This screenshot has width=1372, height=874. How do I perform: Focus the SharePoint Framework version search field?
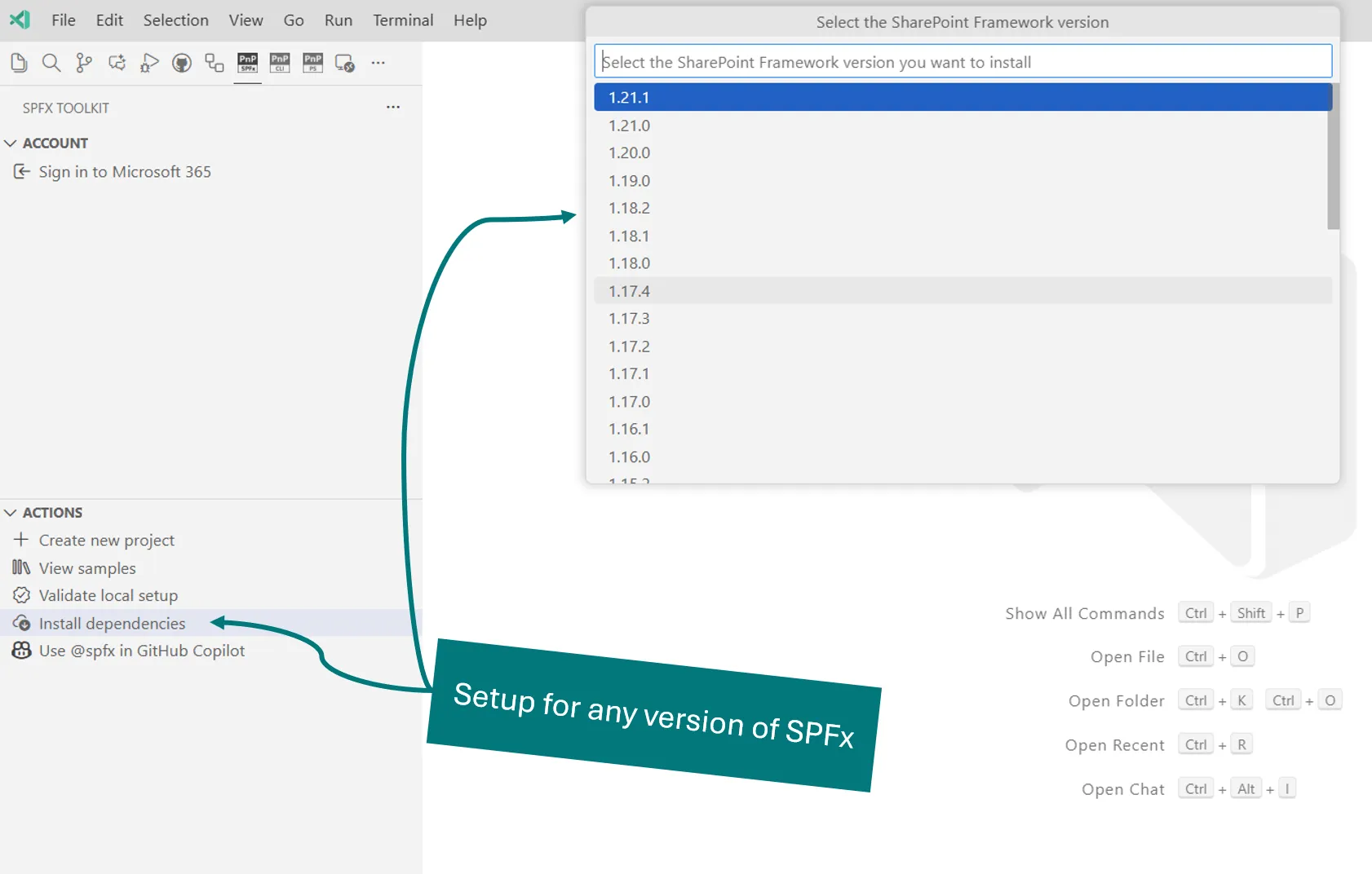coord(963,62)
